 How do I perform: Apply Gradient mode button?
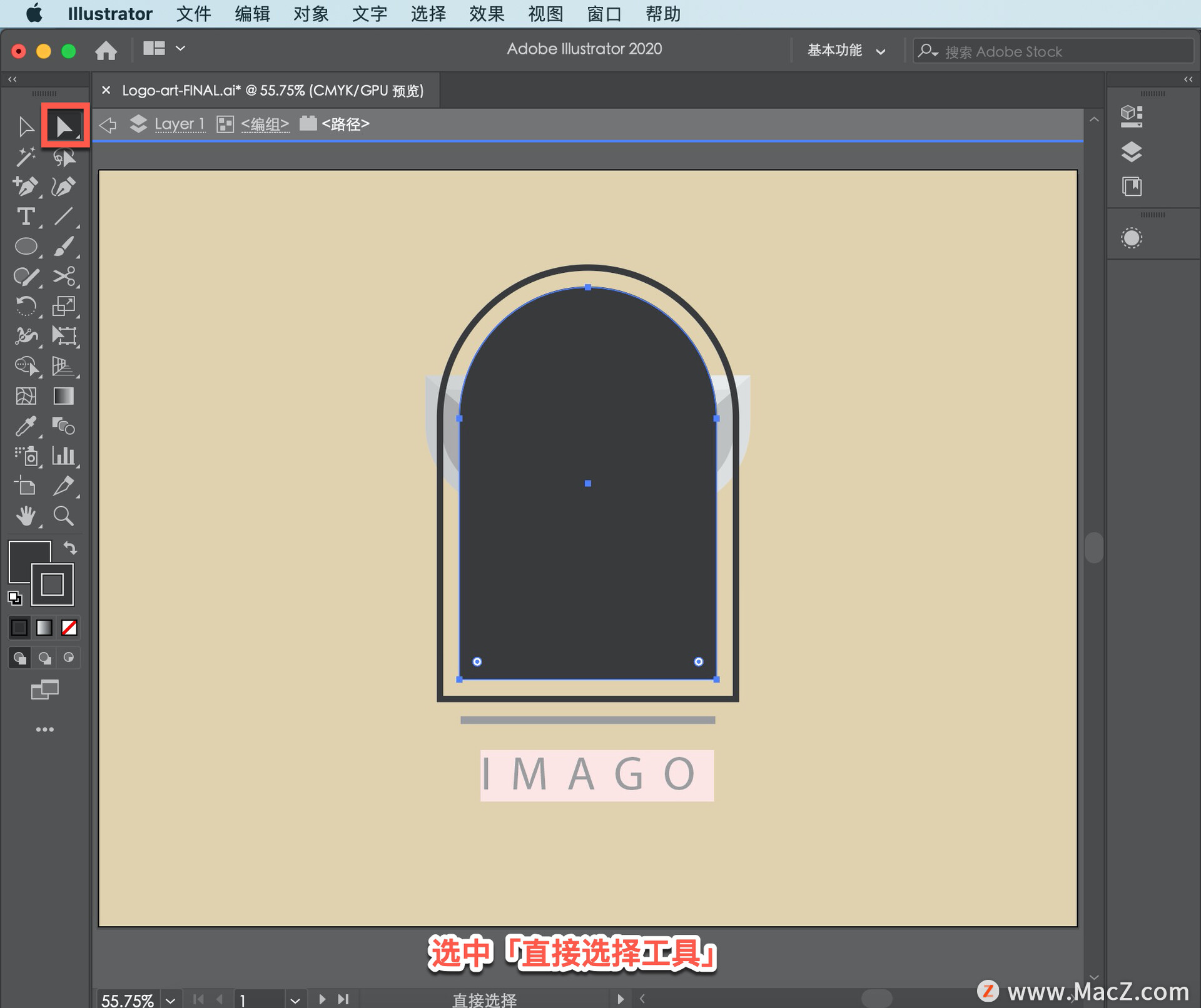coord(44,628)
